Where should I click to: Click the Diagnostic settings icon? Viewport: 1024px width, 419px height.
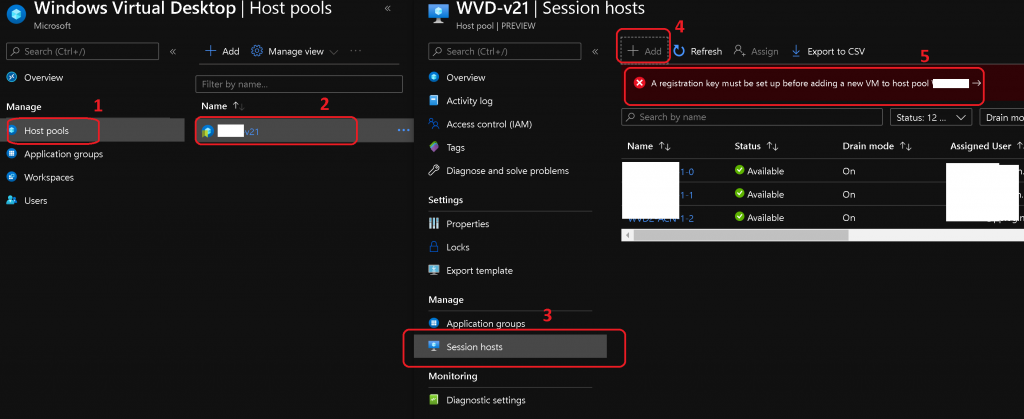[x=434, y=400]
